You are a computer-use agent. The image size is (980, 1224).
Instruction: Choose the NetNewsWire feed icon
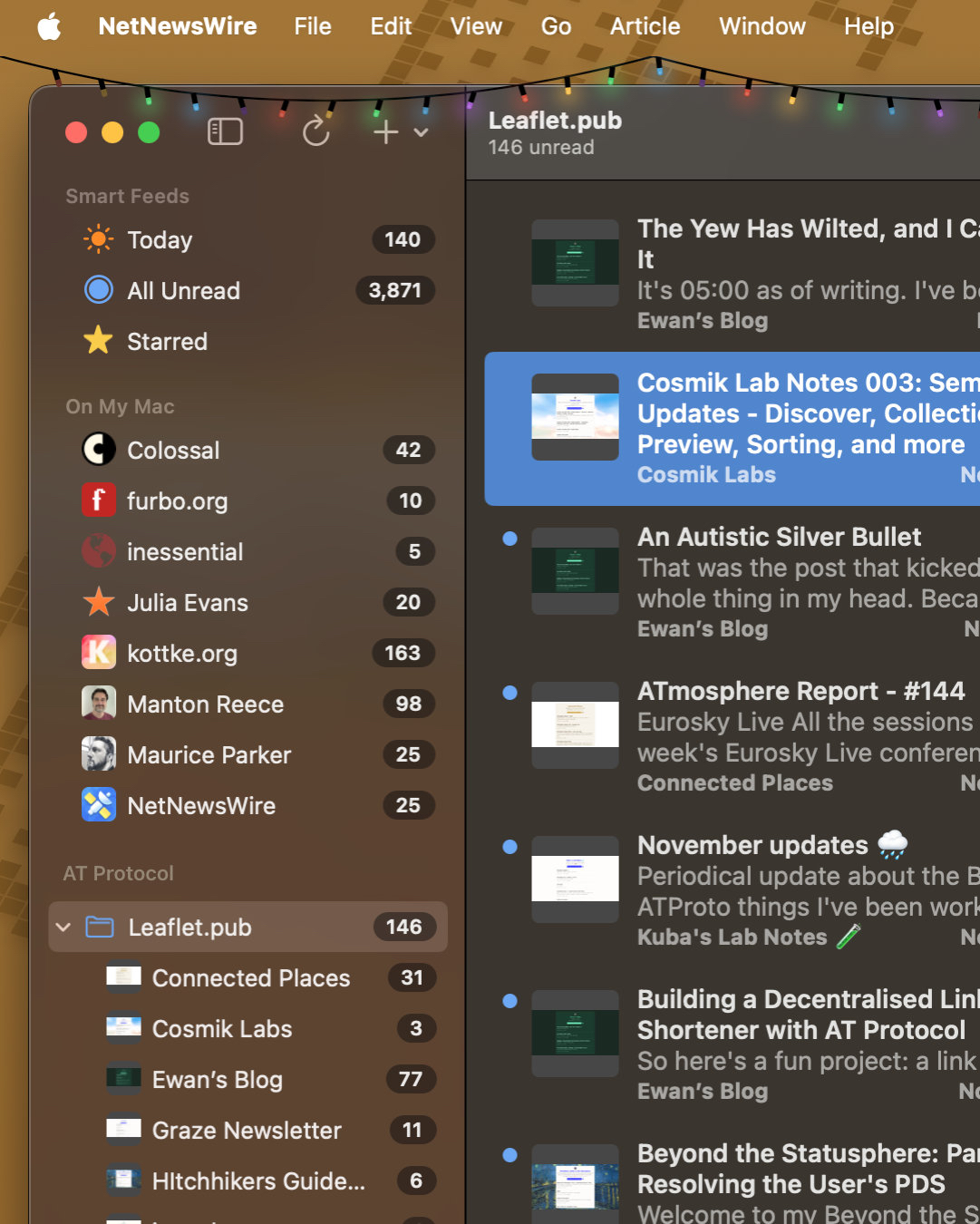[x=98, y=806]
